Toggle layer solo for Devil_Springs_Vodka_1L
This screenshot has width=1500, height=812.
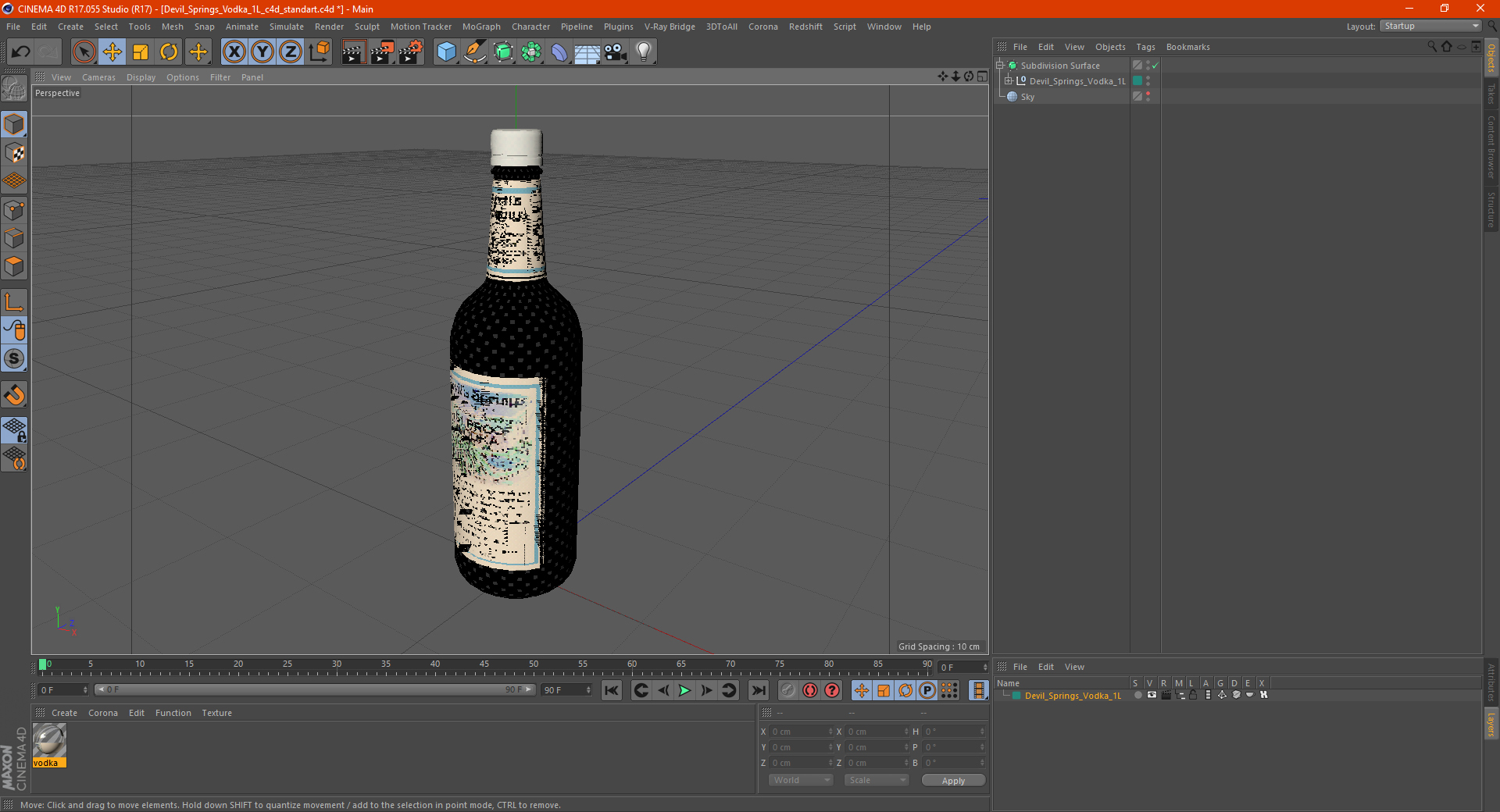coord(1138,695)
